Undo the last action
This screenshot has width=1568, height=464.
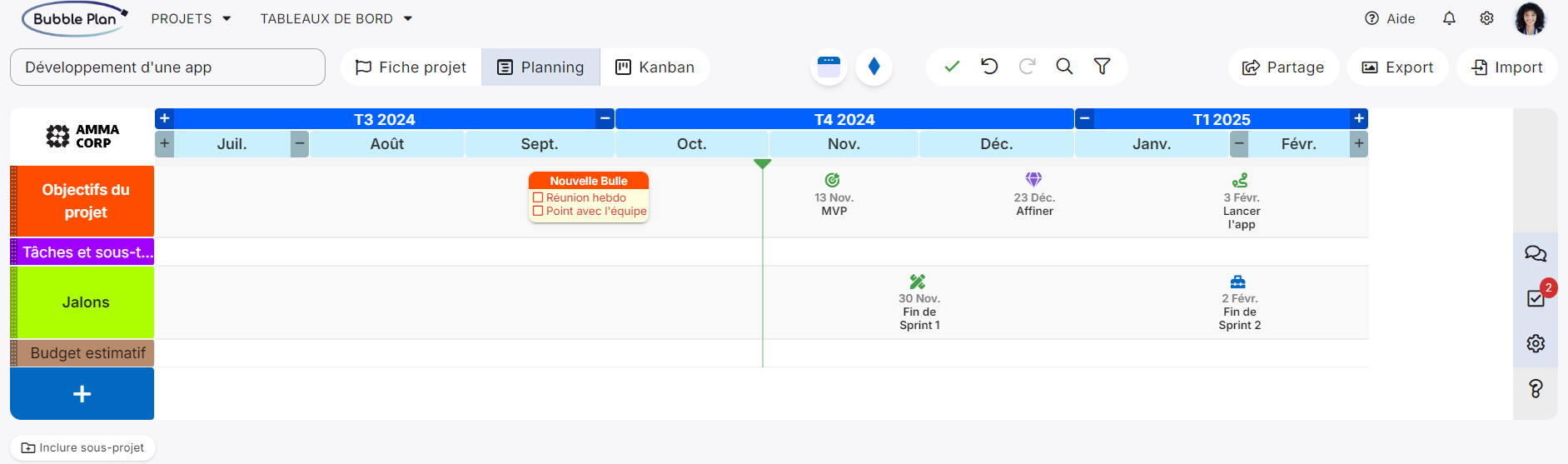pos(989,67)
